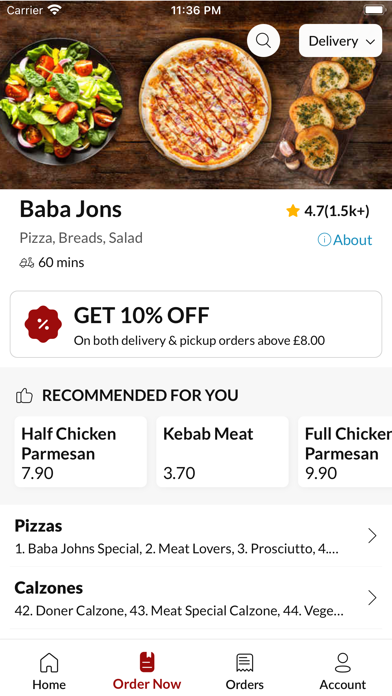This screenshot has height=696, width=392.
Task: Expand the Pizzas category chevron
Action: (372, 536)
